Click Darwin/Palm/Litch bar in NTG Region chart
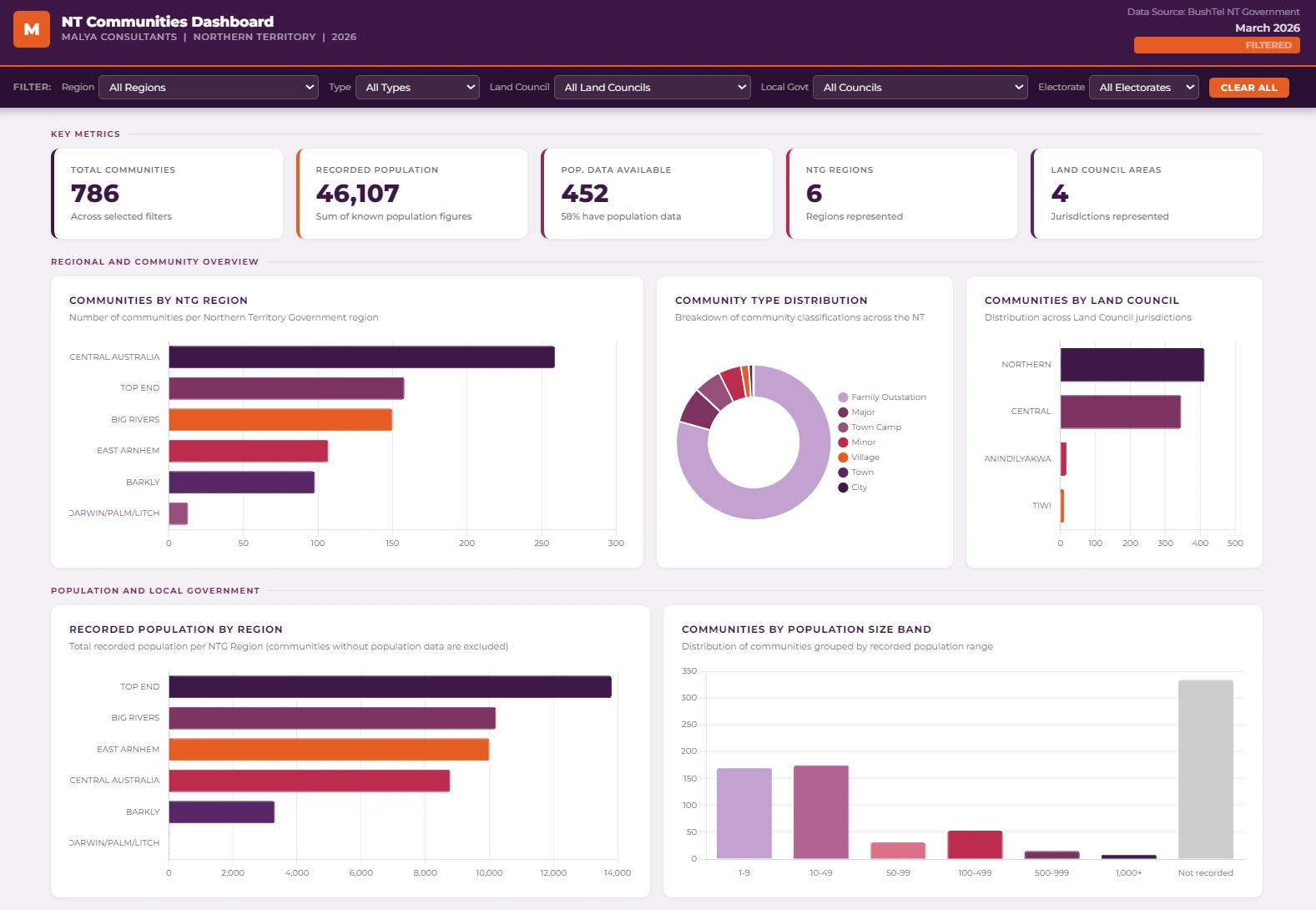Viewport: 1316px width, 910px height. click(179, 513)
